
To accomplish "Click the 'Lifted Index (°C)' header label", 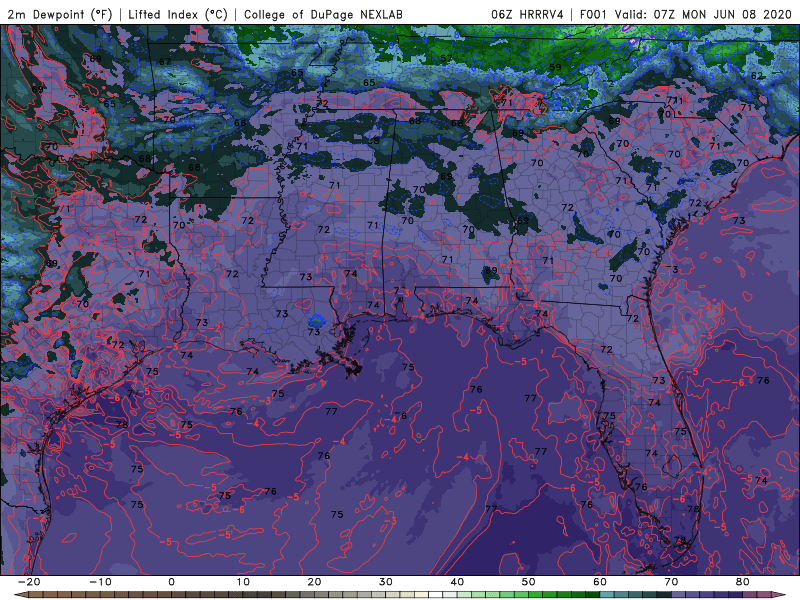I will [x=178, y=14].
